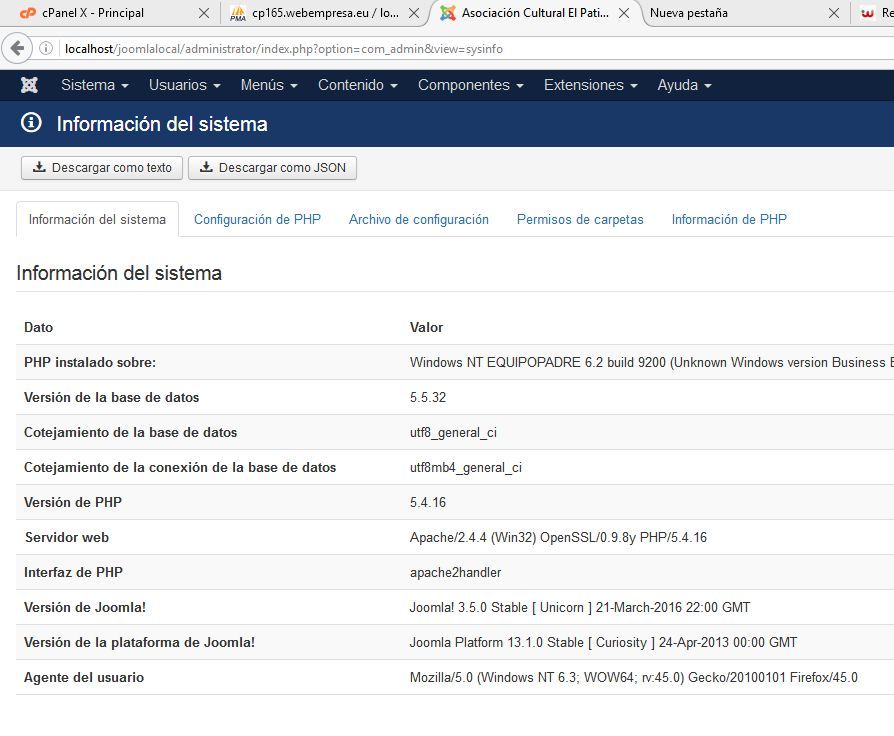Click the PHP version value 5.4.16
Viewport: 894px width, 736px height.
tap(428, 502)
